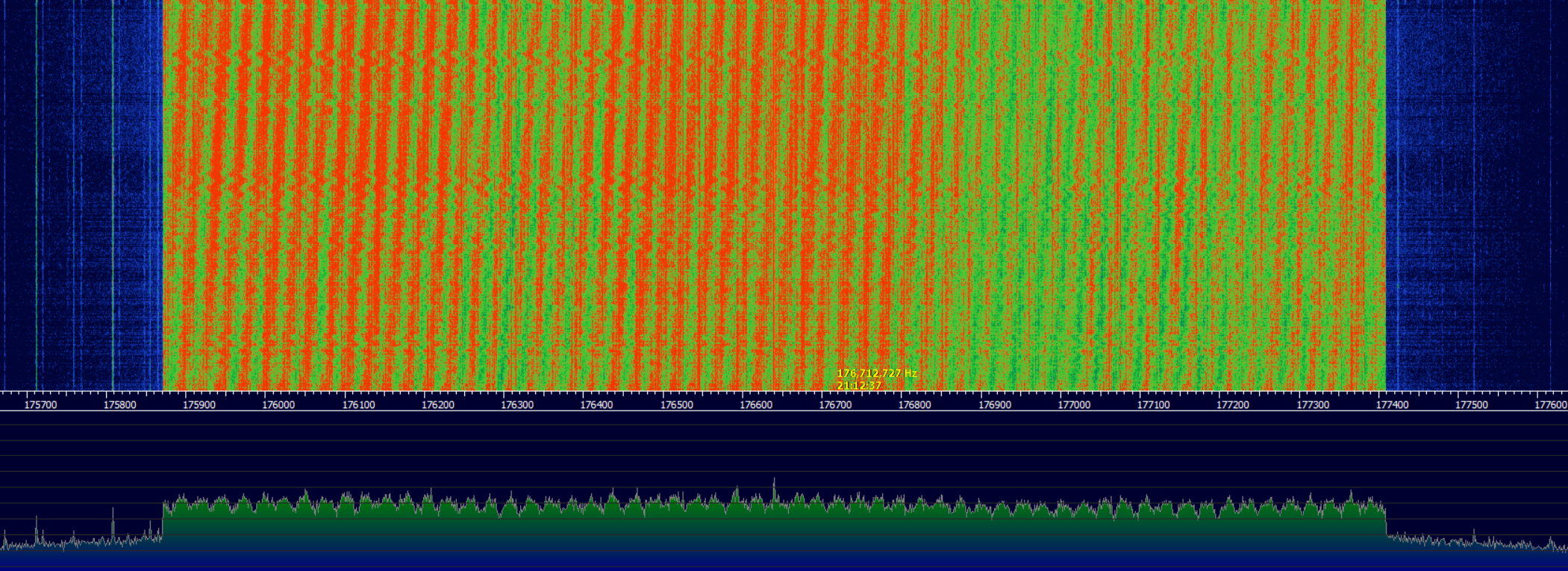Tune to the 176800 scale label

point(915,405)
